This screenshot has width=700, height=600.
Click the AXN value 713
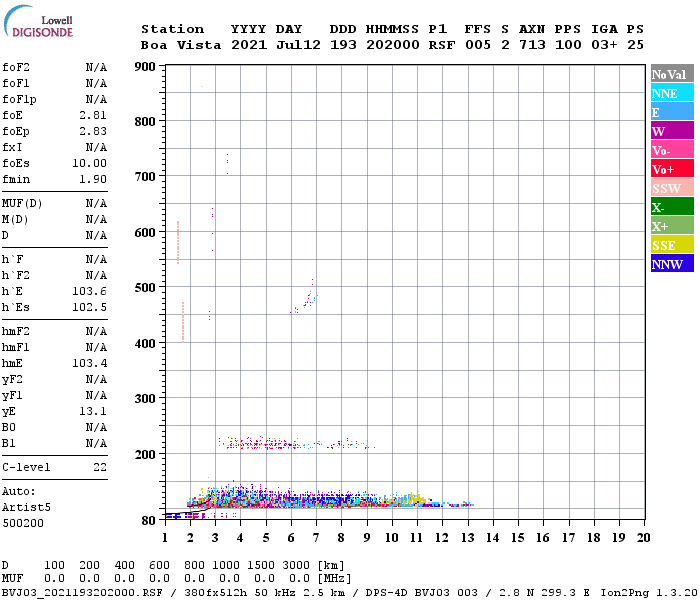[x=532, y=45]
